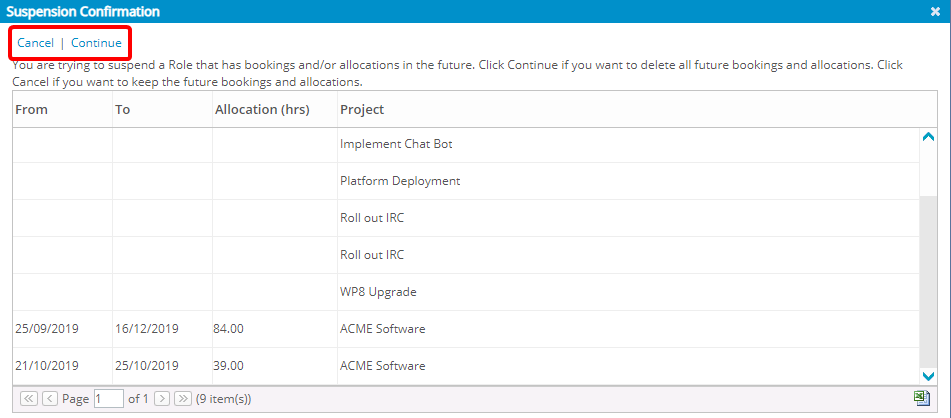The height and width of the screenshot is (418, 951).
Task: Select the WP8 Upgrade project row
Action: 466,292
